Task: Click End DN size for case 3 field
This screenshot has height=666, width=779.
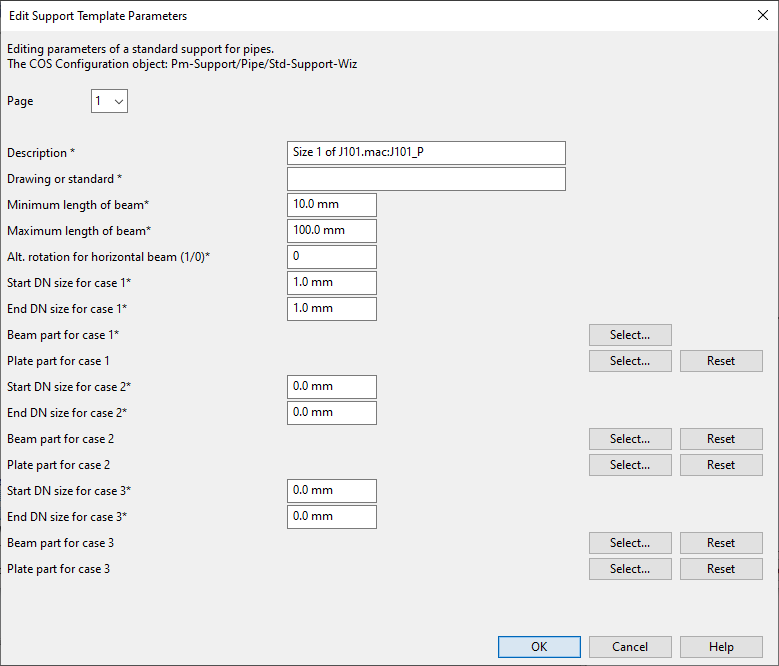Action: click(x=331, y=517)
